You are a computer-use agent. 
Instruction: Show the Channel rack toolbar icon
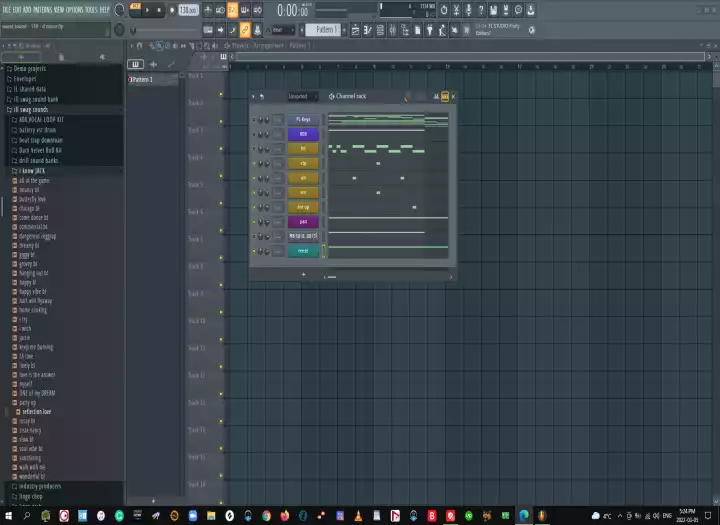coord(380,30)
